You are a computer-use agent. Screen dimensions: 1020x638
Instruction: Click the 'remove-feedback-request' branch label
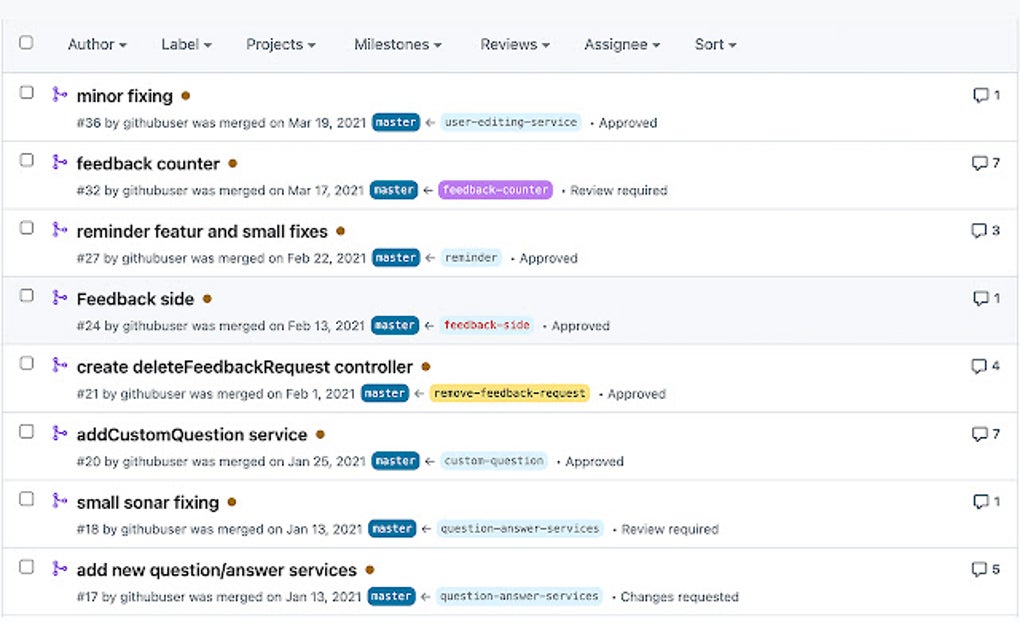tap(510, 393)
